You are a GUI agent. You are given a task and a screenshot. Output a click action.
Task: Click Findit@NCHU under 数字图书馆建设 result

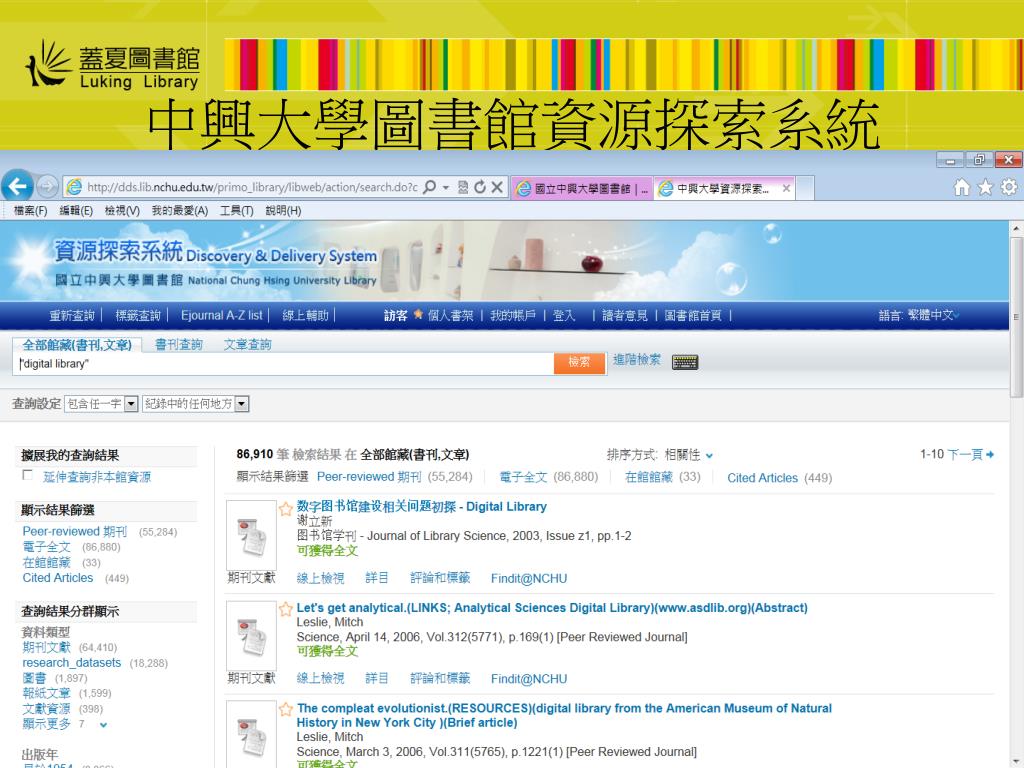click(529, 579)
